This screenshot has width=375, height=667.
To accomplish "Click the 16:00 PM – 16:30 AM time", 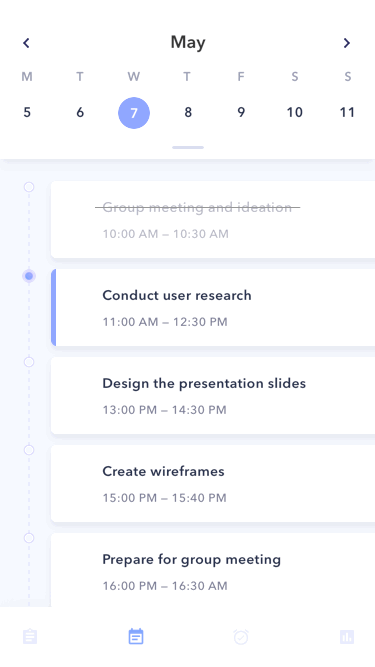I will coord(165,586).
